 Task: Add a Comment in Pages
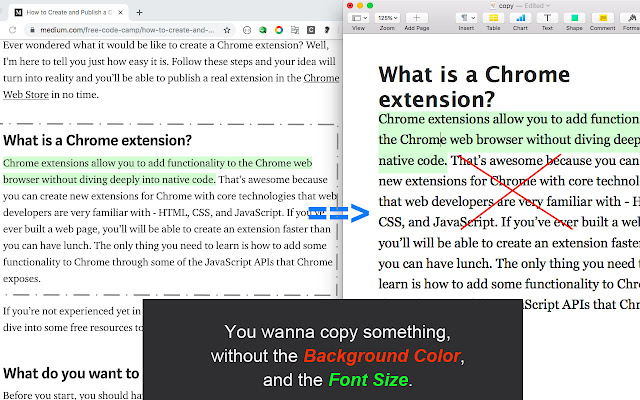tap(602, 18)
